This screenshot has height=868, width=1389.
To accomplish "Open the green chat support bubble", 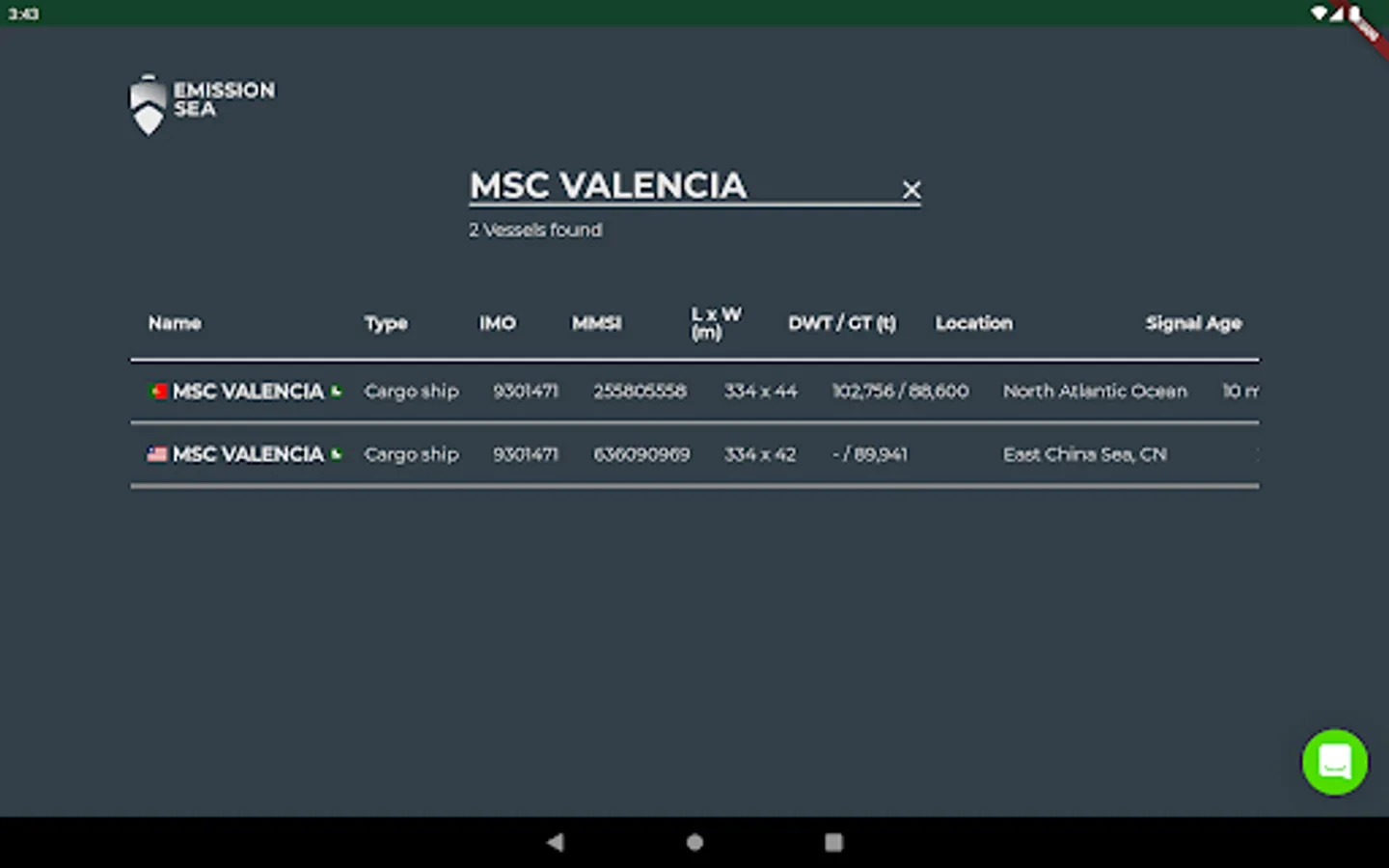I will coord(1335,762).
